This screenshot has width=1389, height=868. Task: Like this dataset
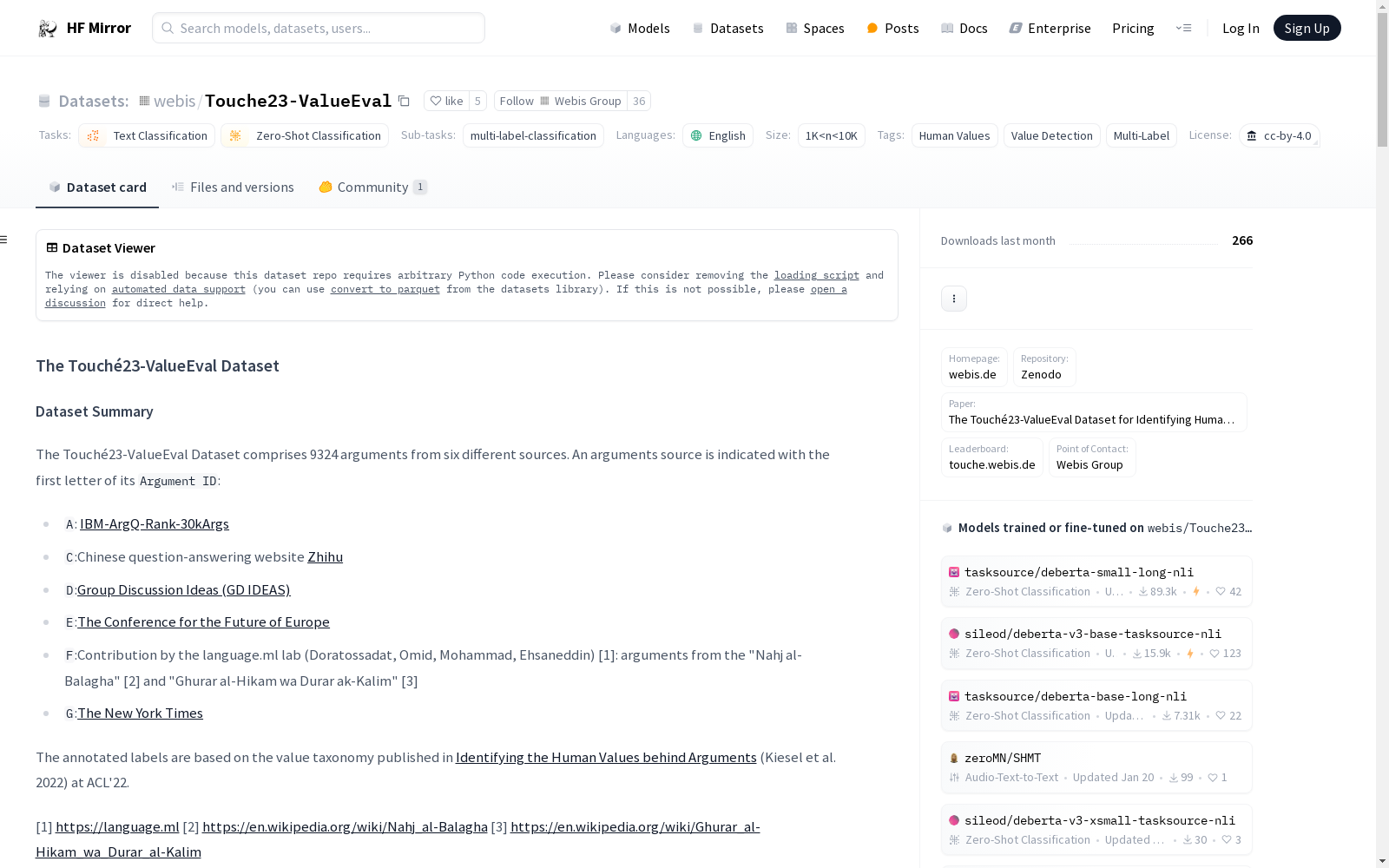click(446, 101)
